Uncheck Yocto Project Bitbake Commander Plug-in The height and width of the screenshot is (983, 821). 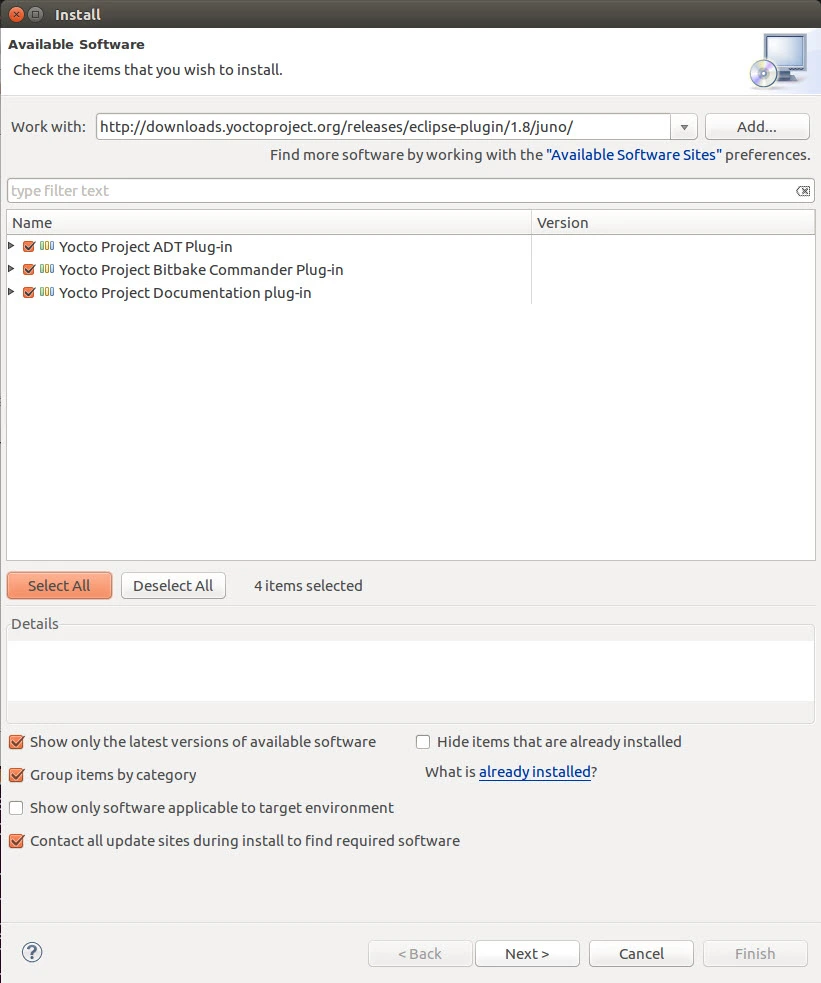(29, 270)
